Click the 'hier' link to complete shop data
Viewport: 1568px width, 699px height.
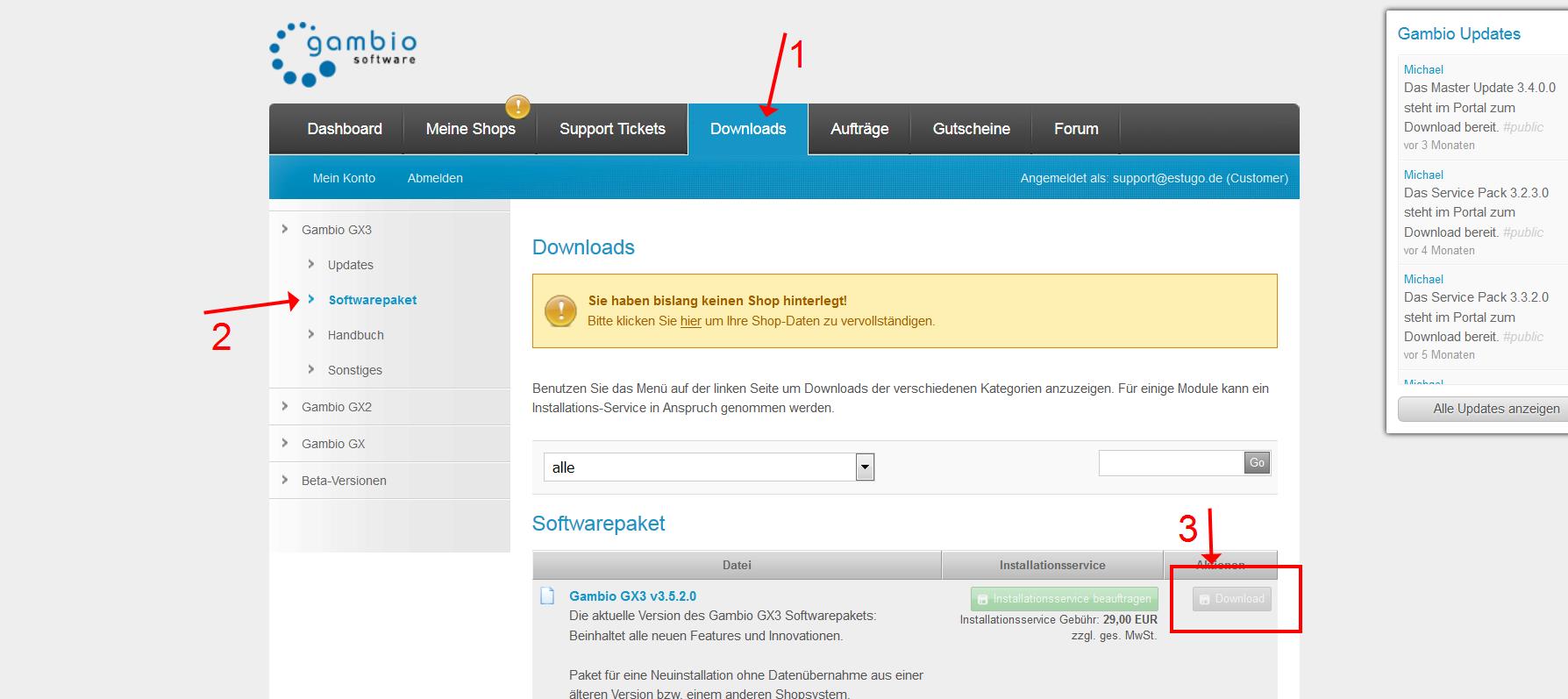[691, 321]
